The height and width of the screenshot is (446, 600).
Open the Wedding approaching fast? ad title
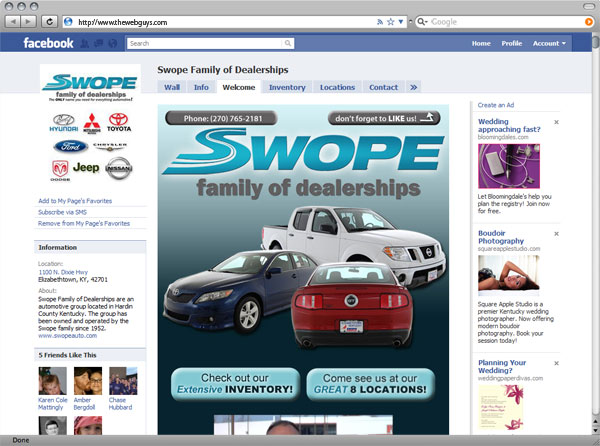click(509, 125)
